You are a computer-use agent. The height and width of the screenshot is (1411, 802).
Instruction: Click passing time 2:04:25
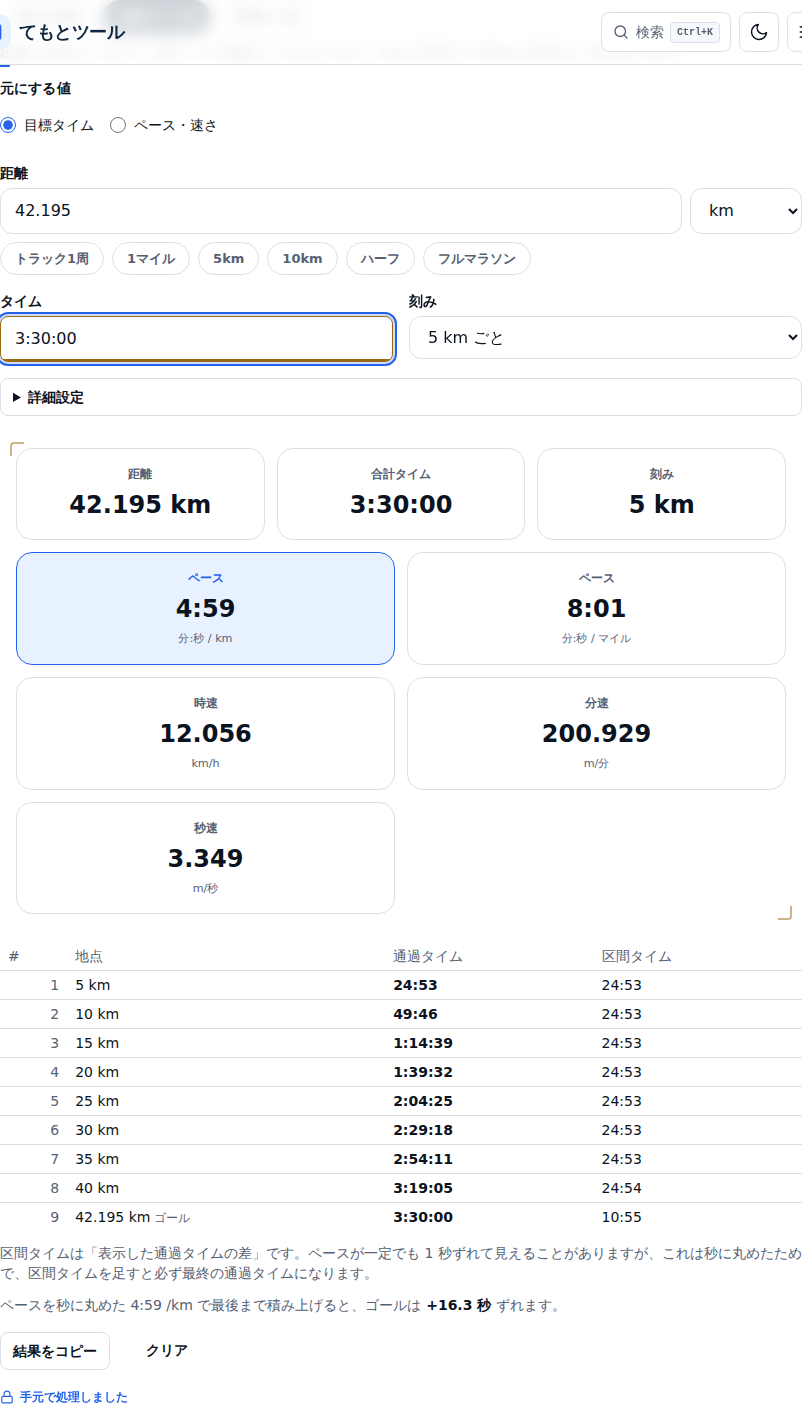point(423,1101)
